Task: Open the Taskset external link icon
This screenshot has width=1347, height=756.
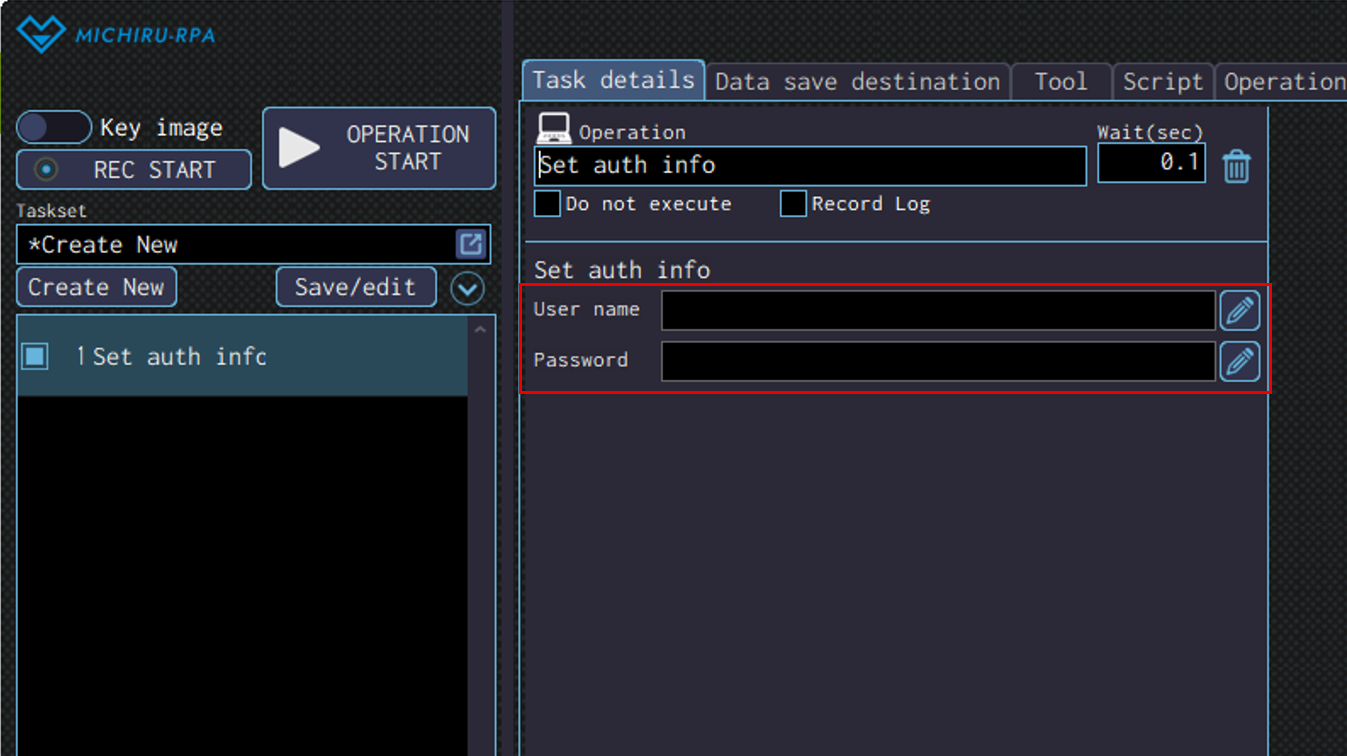Action: tap(470, 244)
